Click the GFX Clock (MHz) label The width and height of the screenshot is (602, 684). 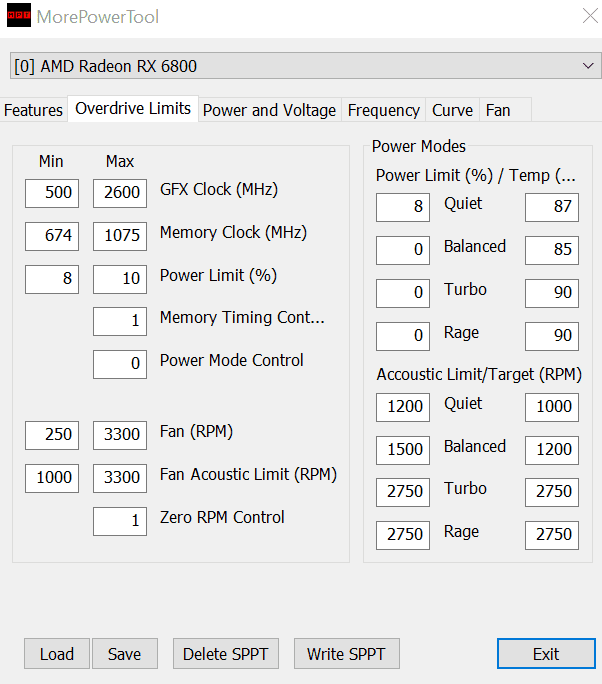click(x=219, y=189)
